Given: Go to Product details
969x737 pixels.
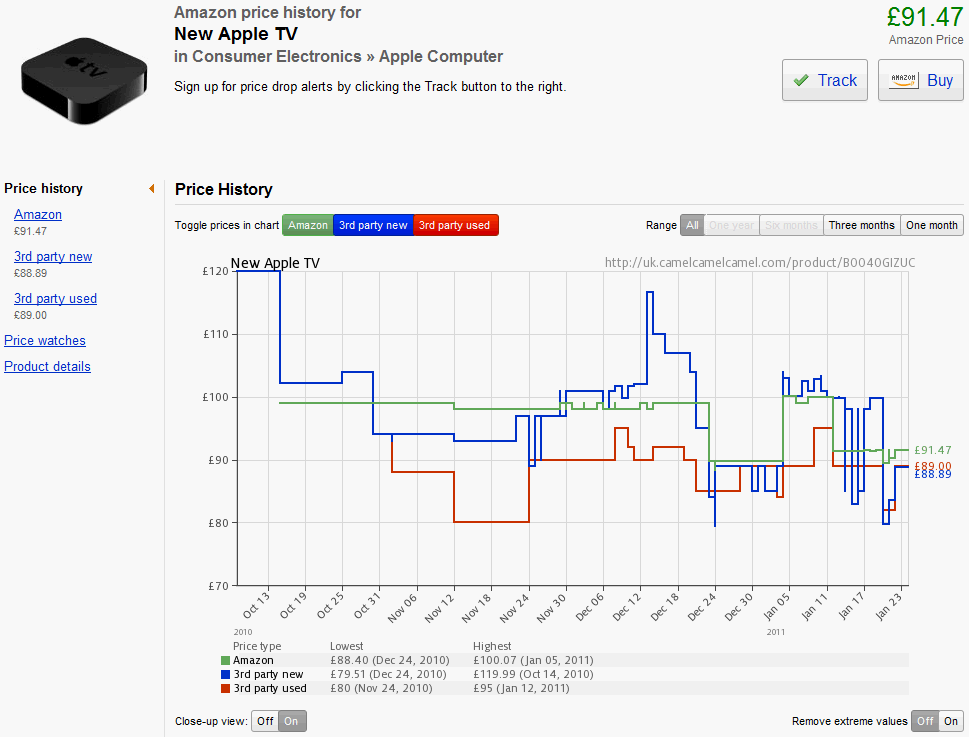Looking at the screenshot, I should pos(48,366).
